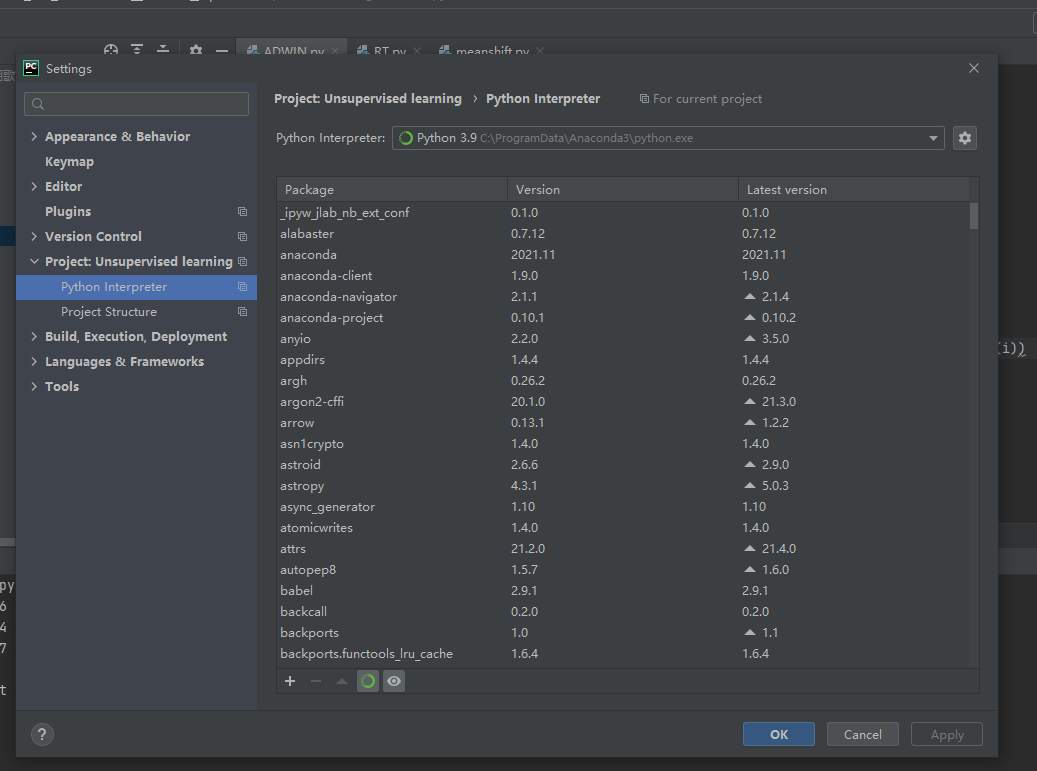The image size is (1037, 771).
Task: Upgrade package using the upward arrow icon
Action: pyautogui.click(x=341, y=681)
